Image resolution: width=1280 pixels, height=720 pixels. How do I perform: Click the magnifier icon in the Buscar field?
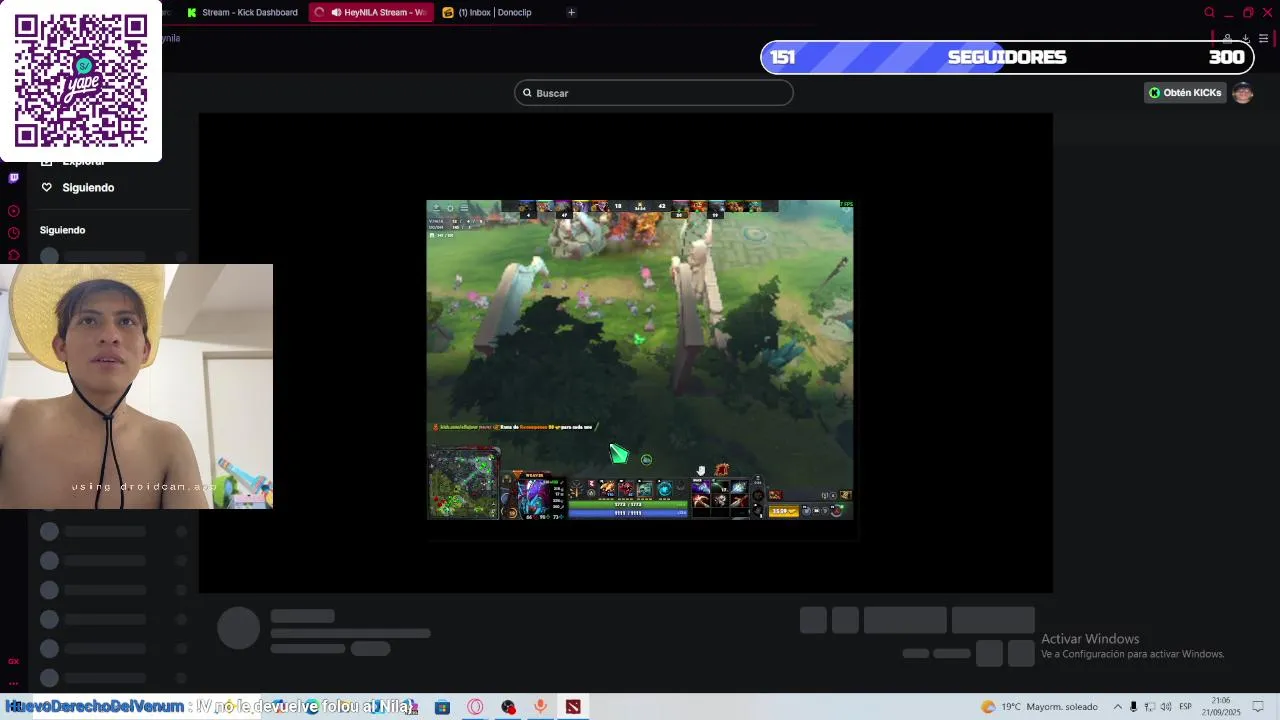(527, 93)
